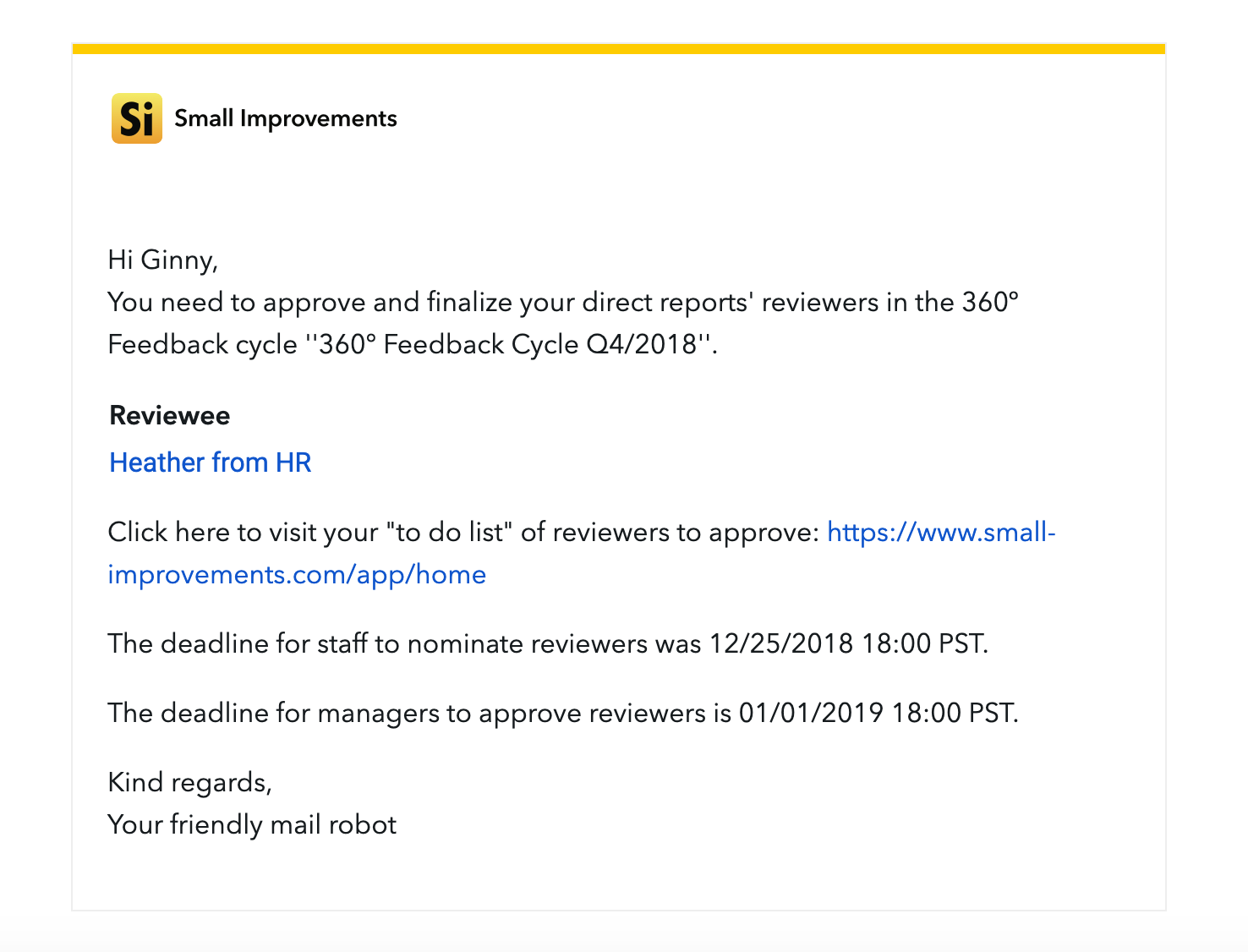Click the Kind regards signature line
This screenshot has width=1248, height=952.
[189, 782]
